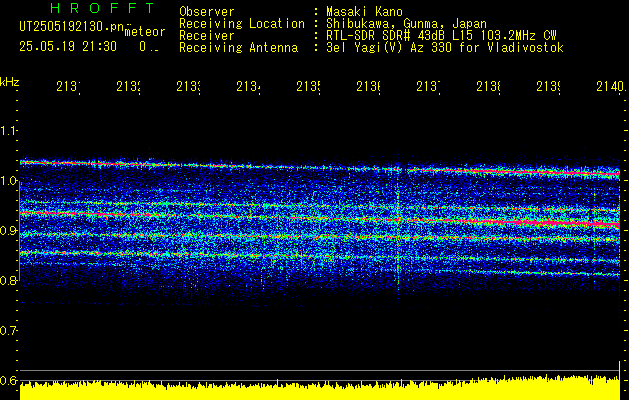Click the kHz axis unit label

(x=9, y=82)
